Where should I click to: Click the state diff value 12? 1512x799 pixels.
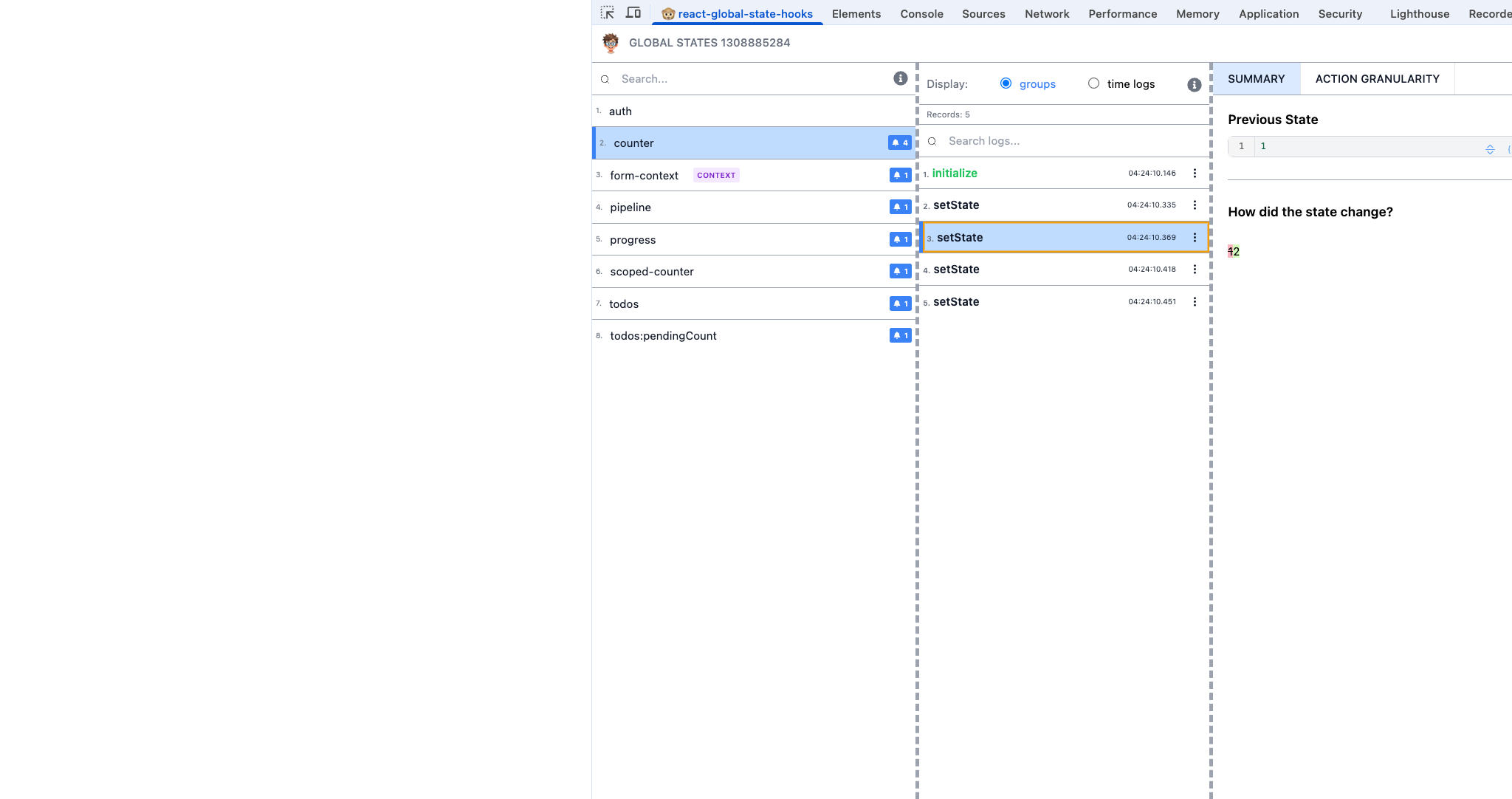1234,252
